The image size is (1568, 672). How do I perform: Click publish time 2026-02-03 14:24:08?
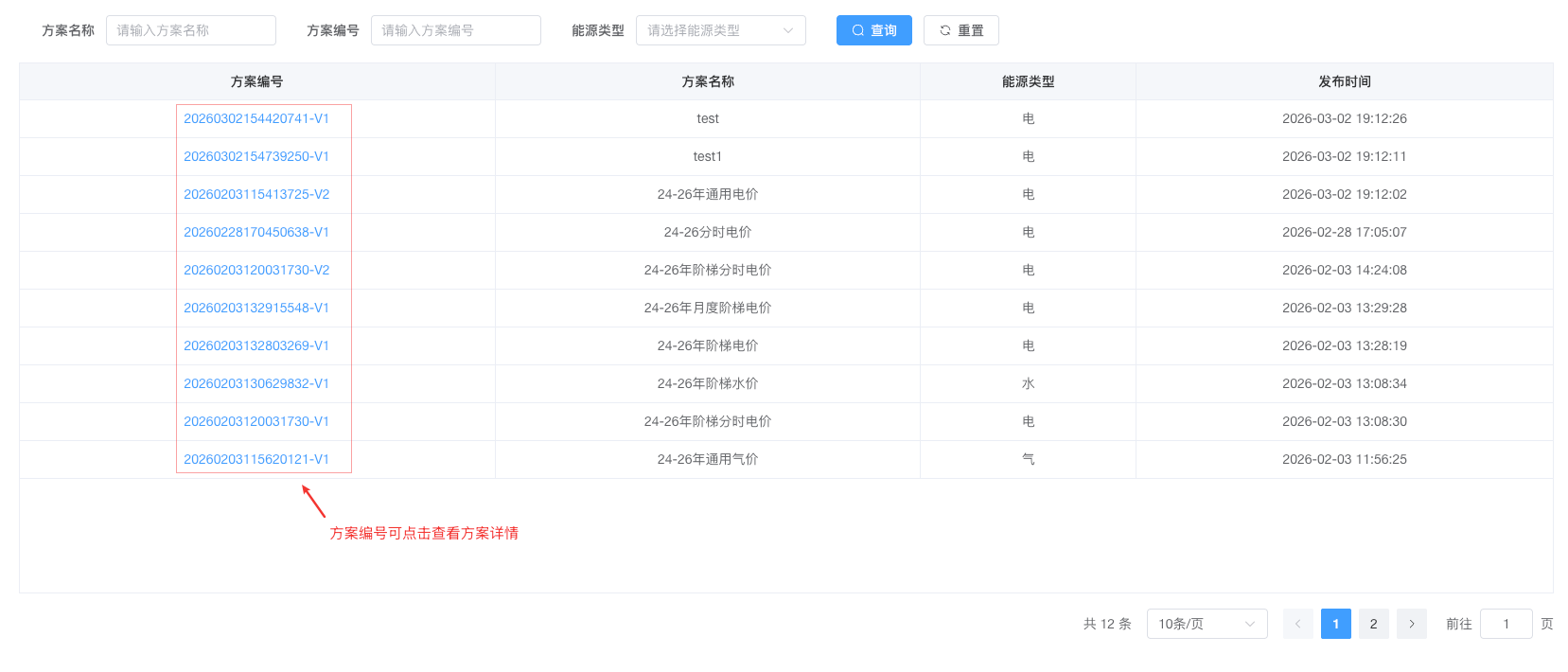pyautogui.click(x=1345, y=270)
